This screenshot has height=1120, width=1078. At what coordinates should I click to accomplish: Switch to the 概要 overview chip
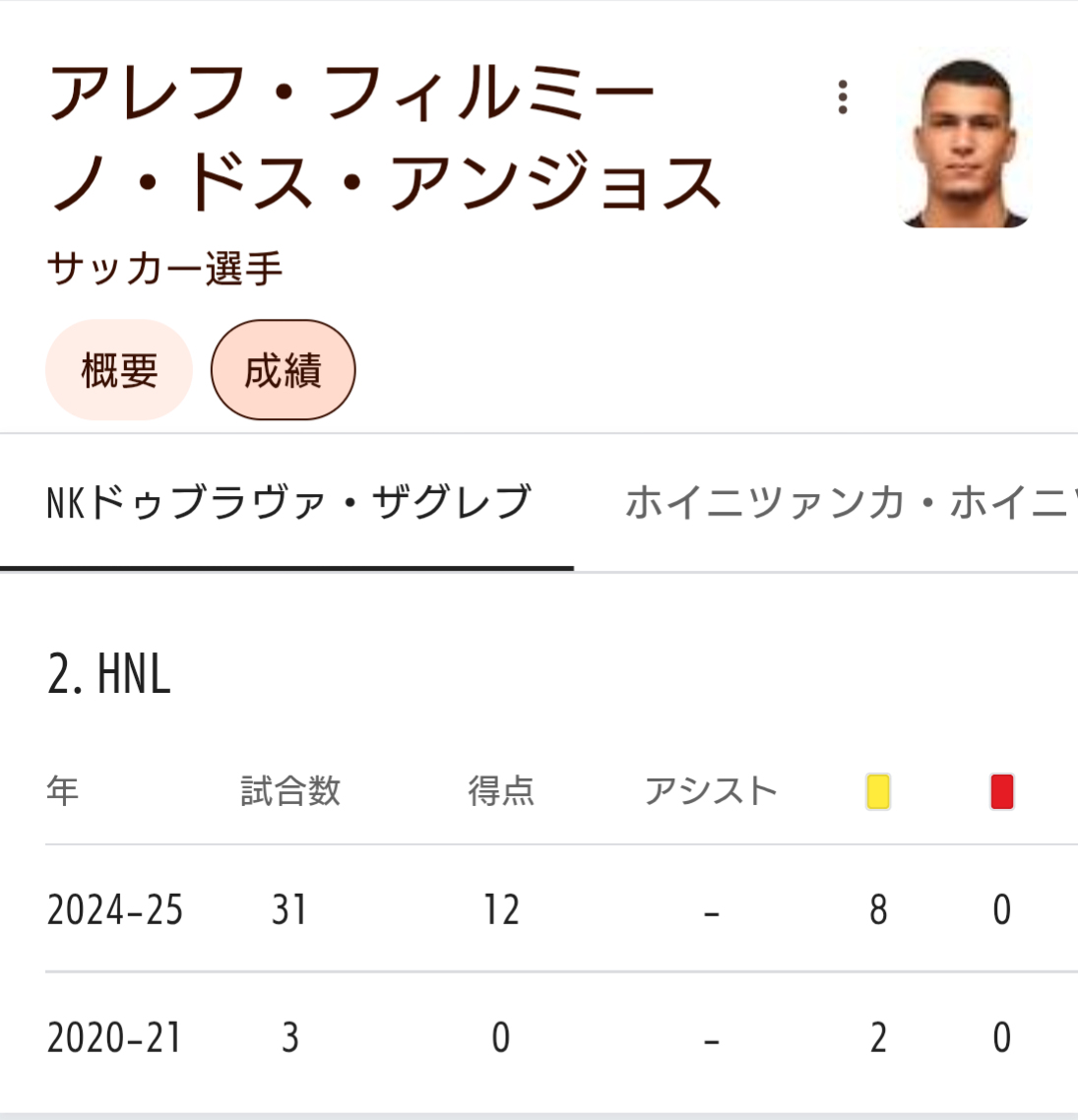pyautogui.click(x=119, y=370)
